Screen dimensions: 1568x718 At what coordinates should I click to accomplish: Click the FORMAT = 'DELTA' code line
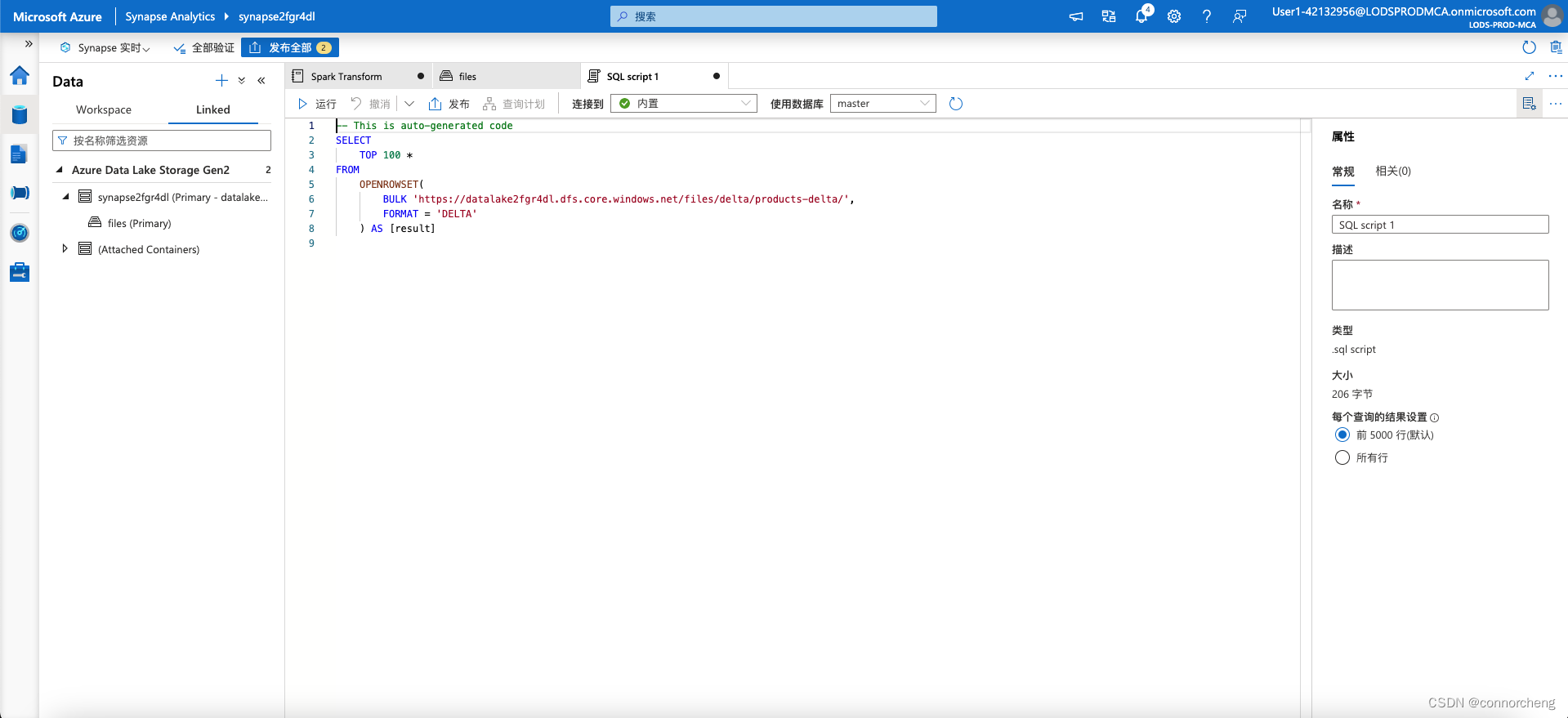(430, 214)
